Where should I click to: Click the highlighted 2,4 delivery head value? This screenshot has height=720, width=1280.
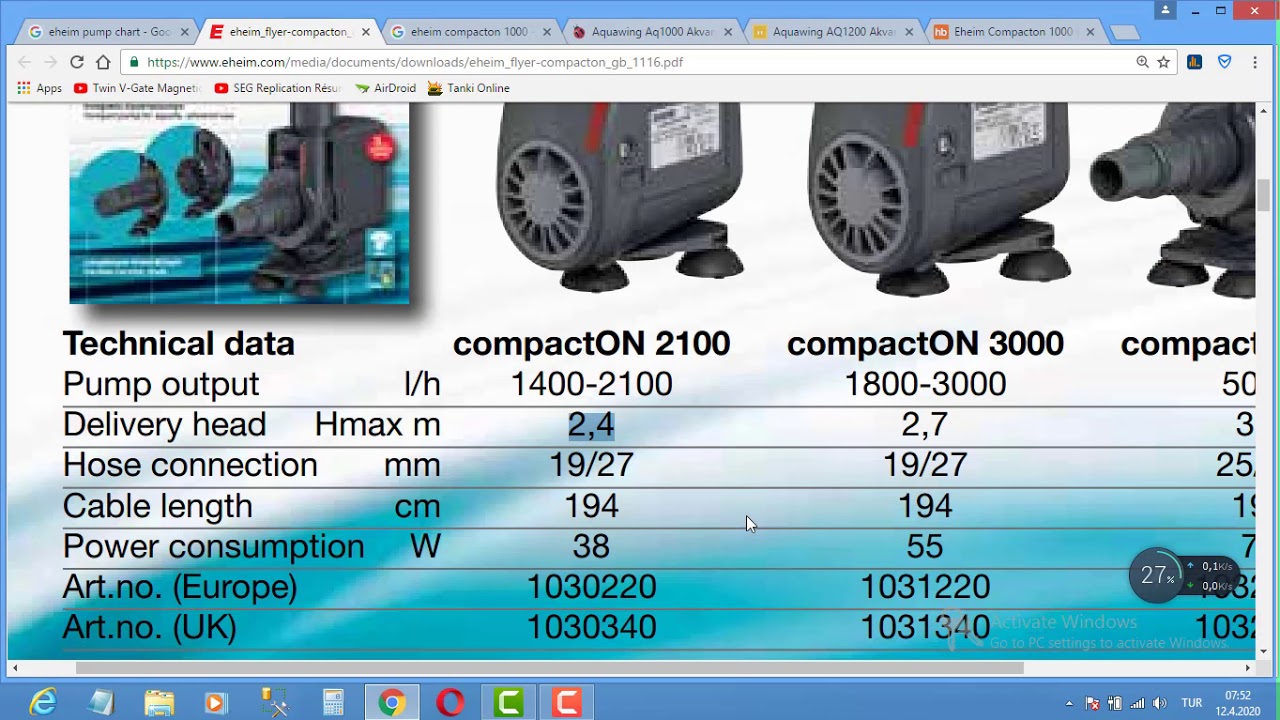(x=591, y=425)
